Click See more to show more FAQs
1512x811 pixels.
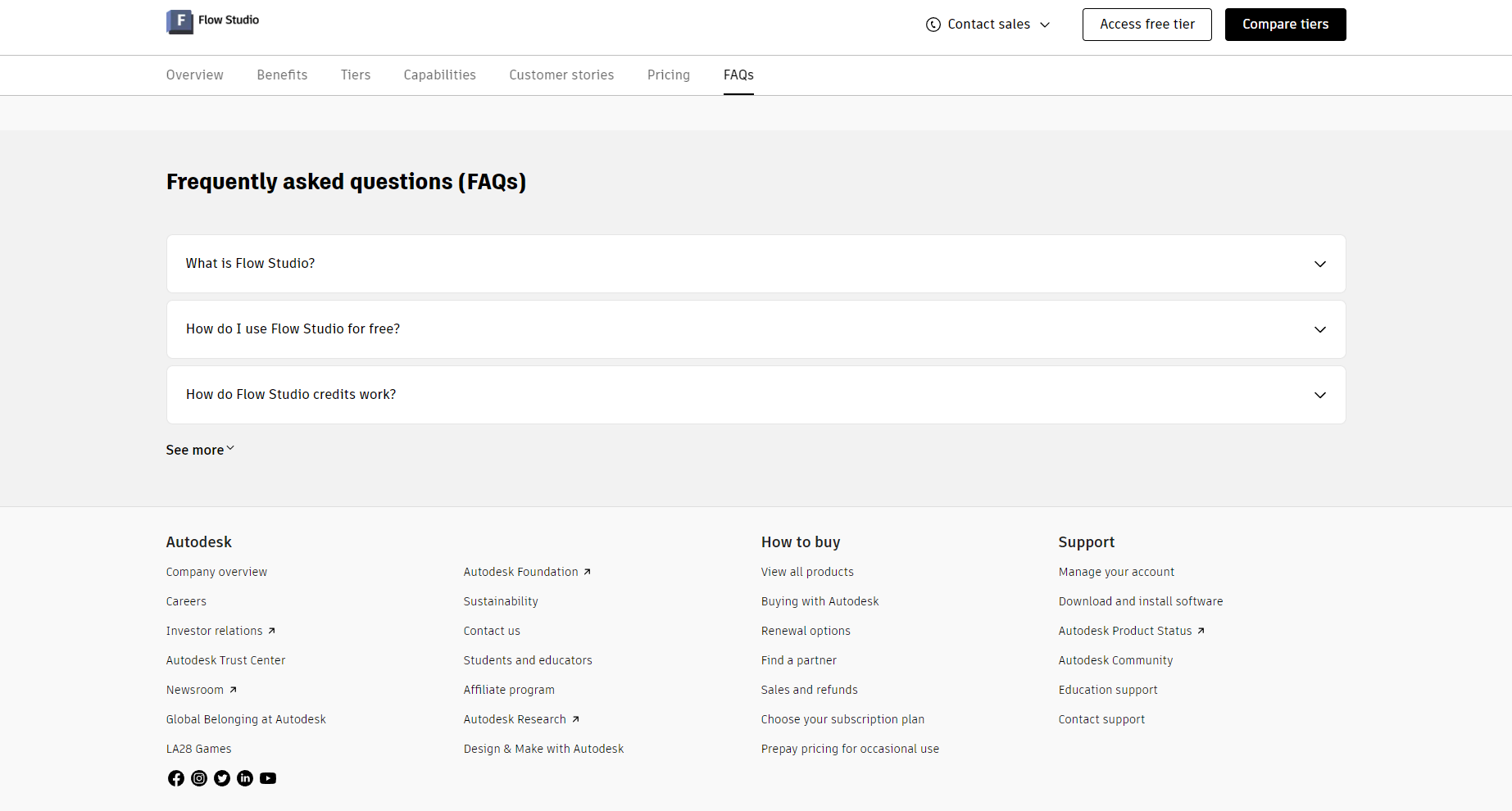pyautogui.click(x=200, y=450)
